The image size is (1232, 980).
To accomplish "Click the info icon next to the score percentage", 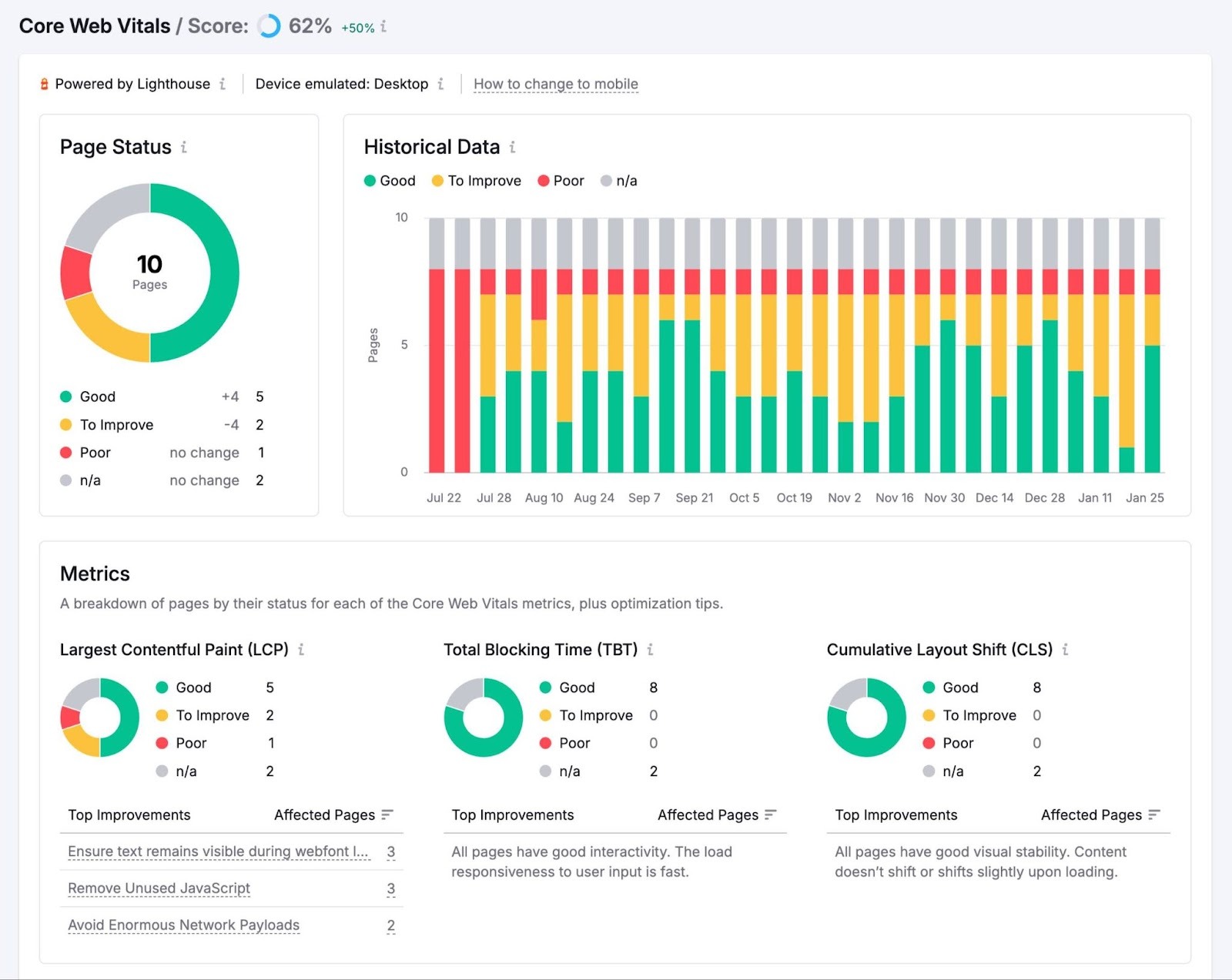I will pyautogui.click(x=383, y=25).
